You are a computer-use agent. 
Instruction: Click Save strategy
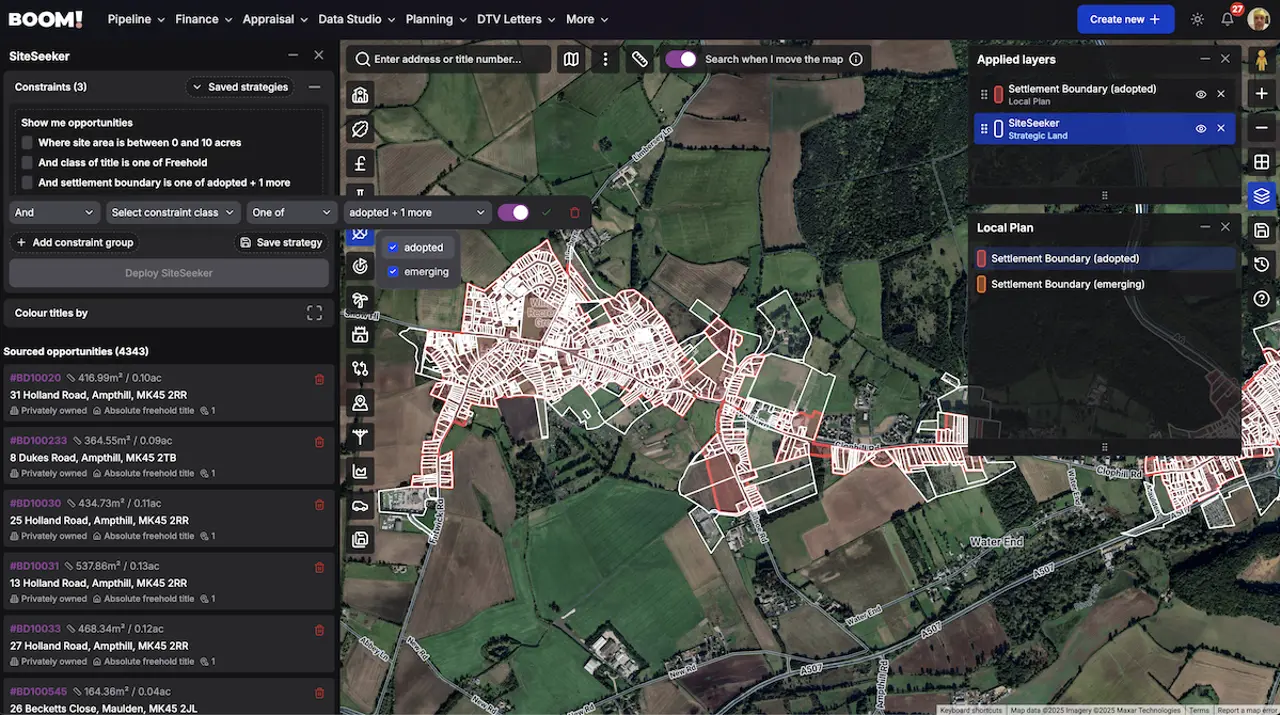pos(282,242)
